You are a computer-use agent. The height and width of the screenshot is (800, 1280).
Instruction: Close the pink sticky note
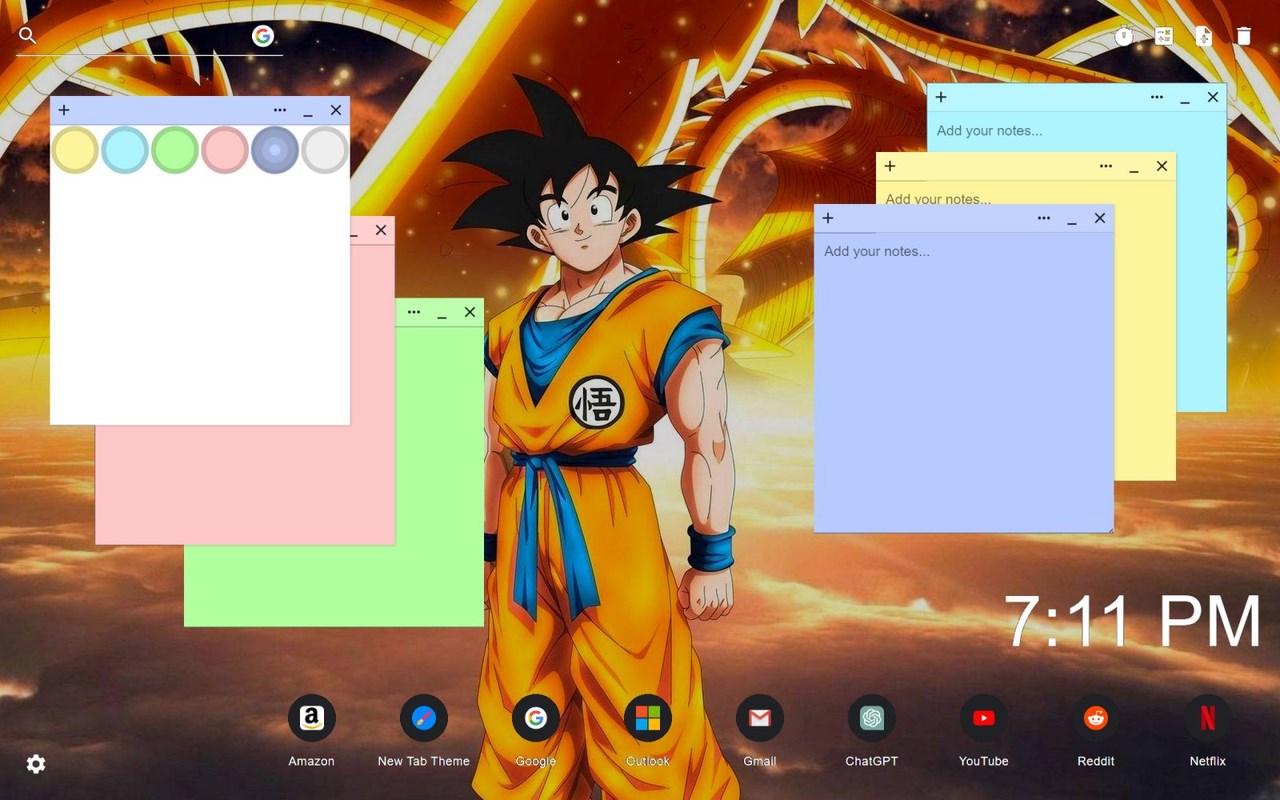coord(381,230)
